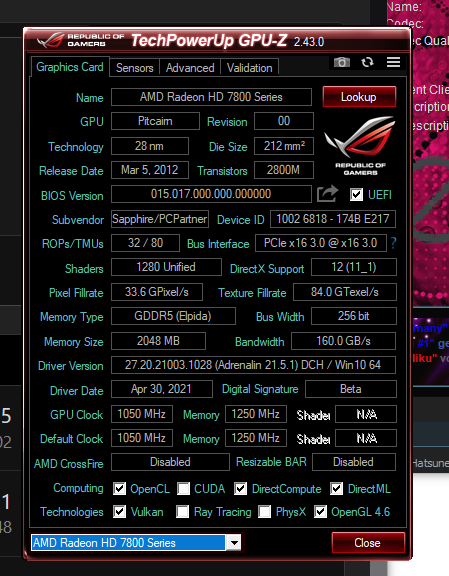Click Bus Interface value PCIe x16 3.0 @ x16 3.0
The image size is (449, 576).
tap(321, 243)
